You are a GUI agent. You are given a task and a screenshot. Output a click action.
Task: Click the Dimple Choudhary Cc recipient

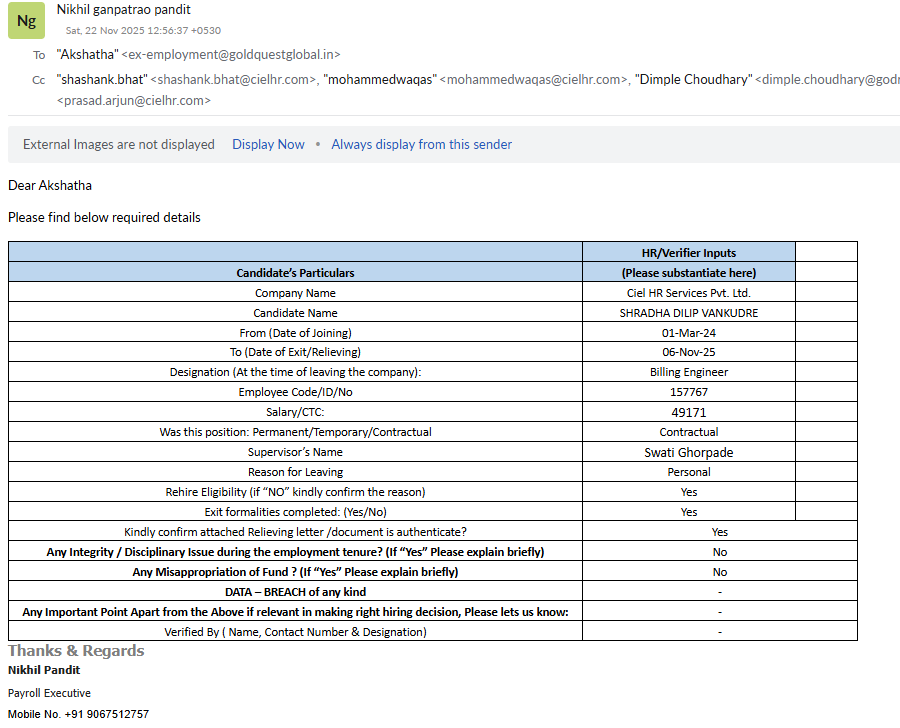(x=693, y=79)
